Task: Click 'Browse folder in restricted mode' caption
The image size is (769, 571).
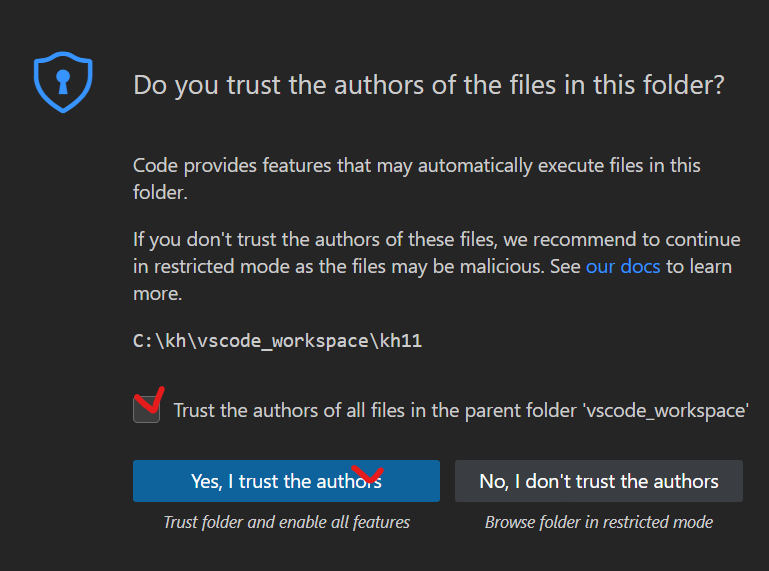Action: 599,522
